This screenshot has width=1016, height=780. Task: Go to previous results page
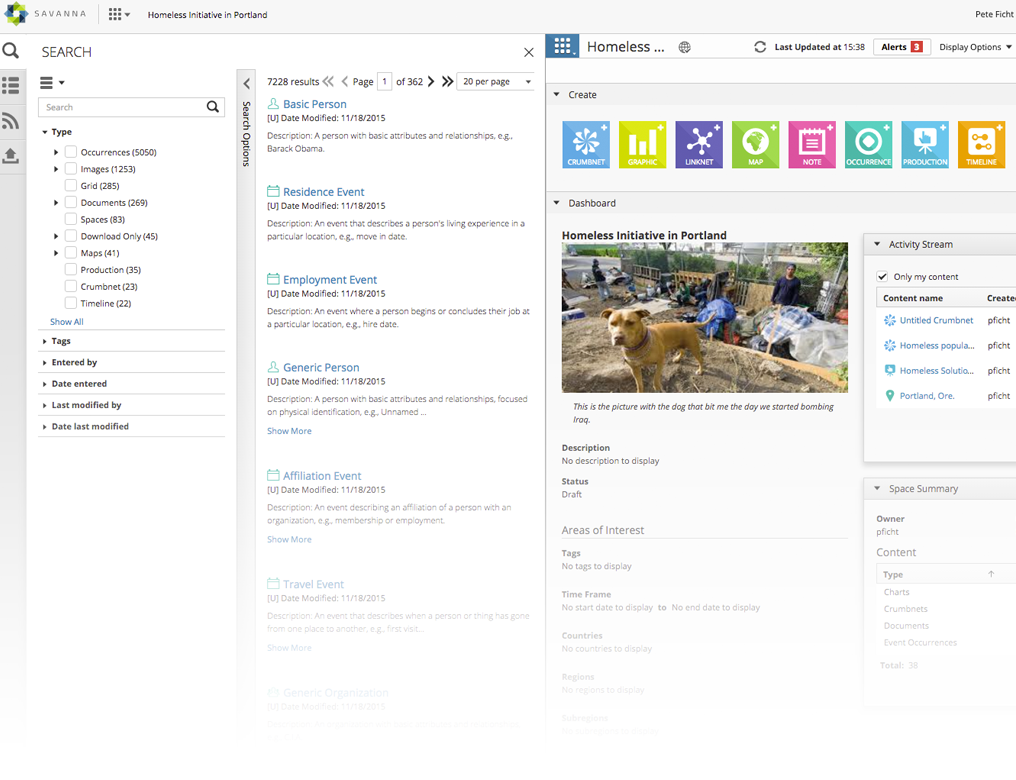pyautogui.click(x=345, y=81)
